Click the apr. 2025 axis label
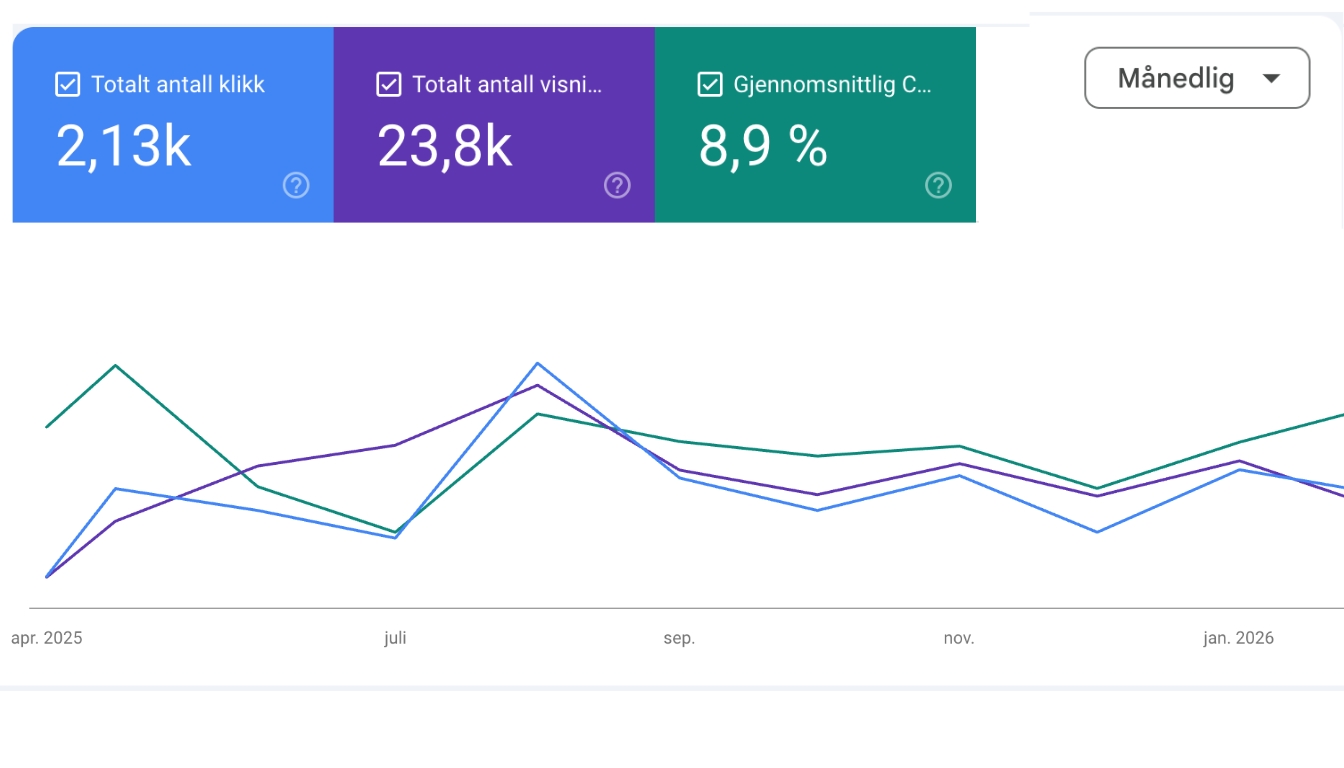The image size is (1344, 768). pyautogui.click(x=47, y=638)
